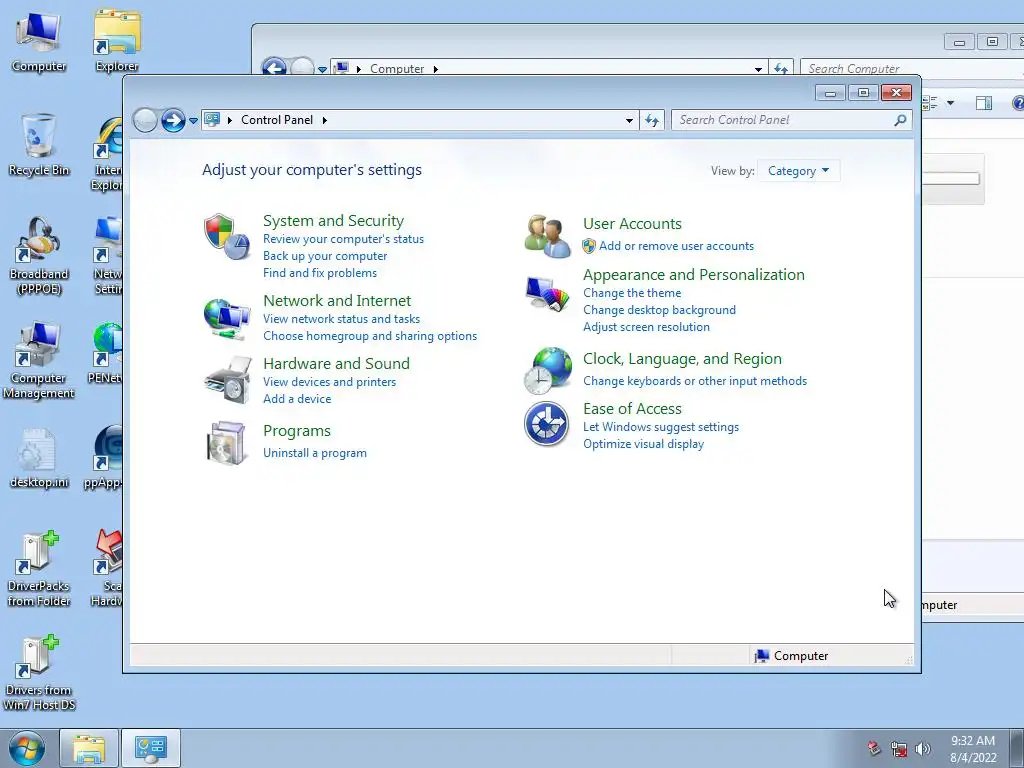Open the Broadband (PPPOE) desktop shortcut
The image size is (1024, 768).
[39, 256]
